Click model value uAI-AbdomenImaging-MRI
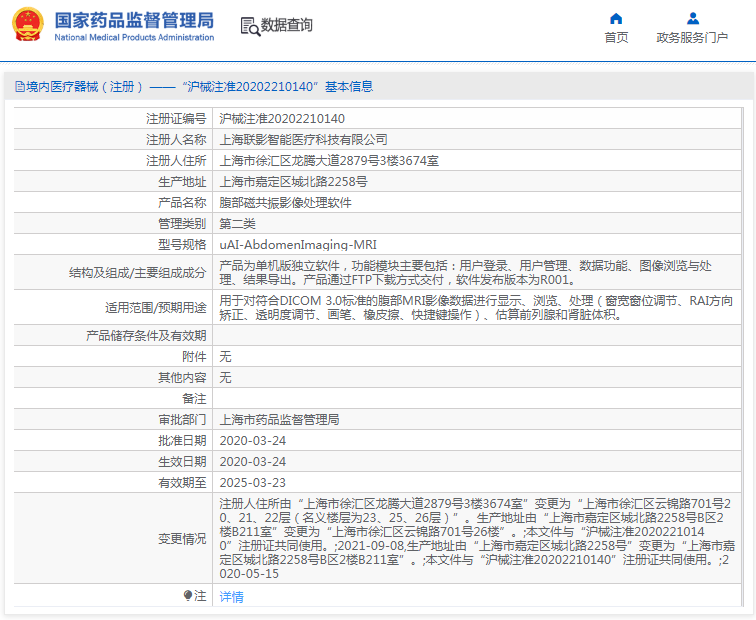Image resolution: width=756 pixels, height=620 pixels. [x=298, y=245]
